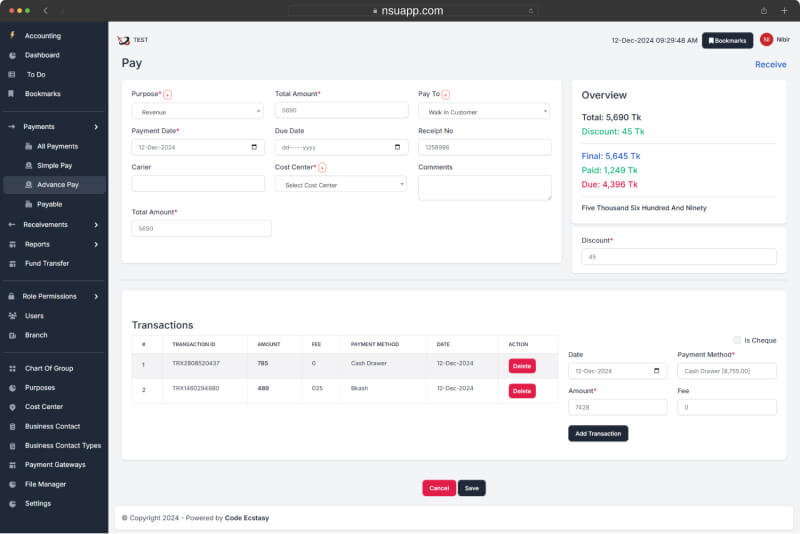Click the Discount input field

[x=678, y=257]
